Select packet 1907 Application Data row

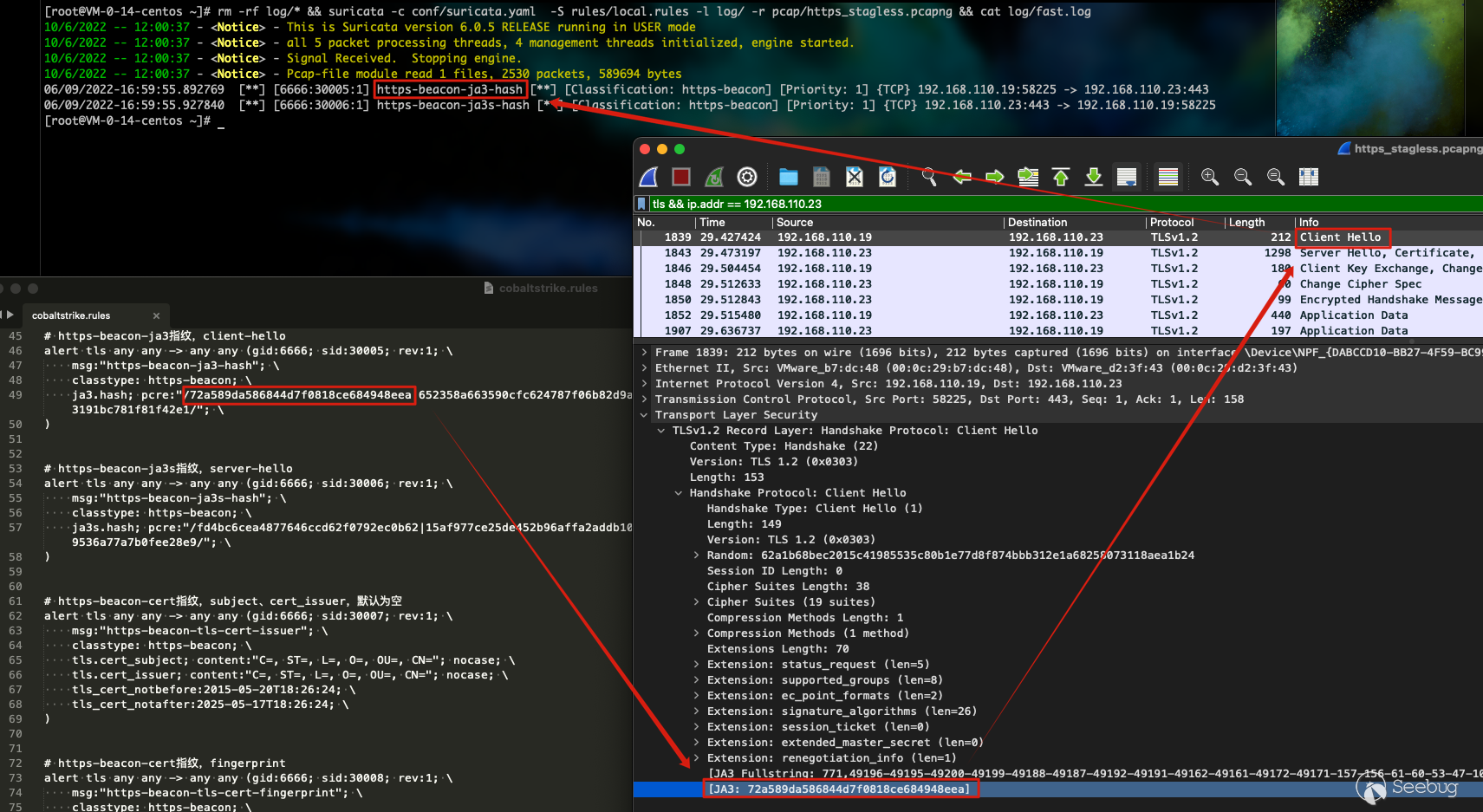(1058, 331)
